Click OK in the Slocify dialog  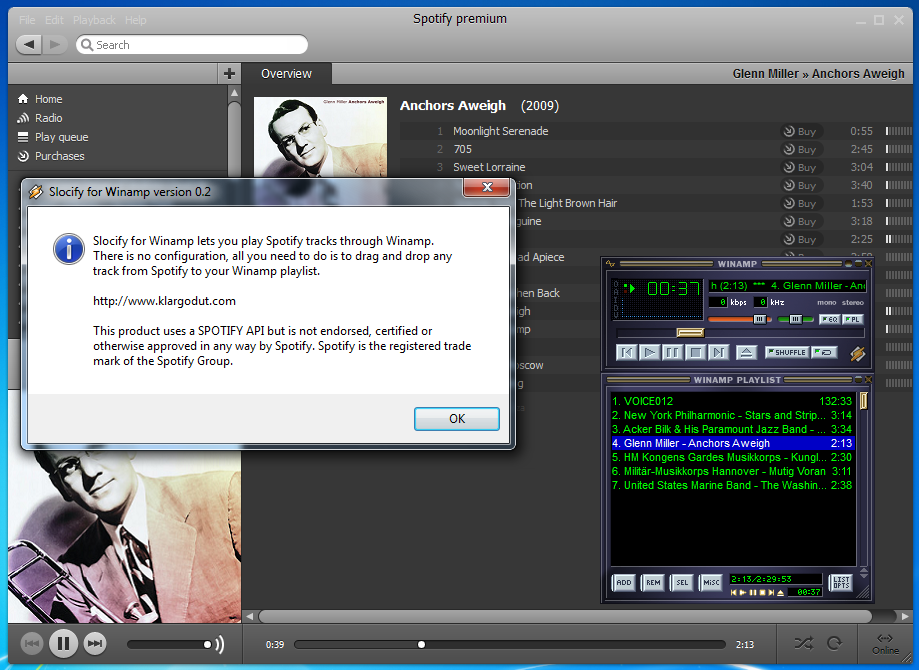(x=457, y=419)
